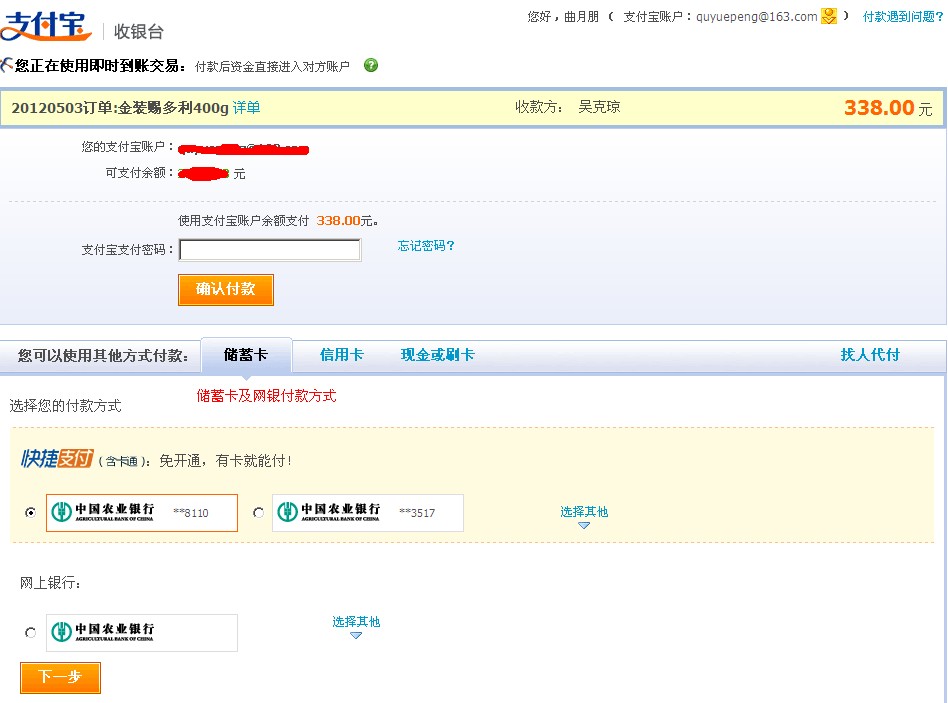
Task: Focus the 支付宝支付密码 input field
Action: pos(270,250)
